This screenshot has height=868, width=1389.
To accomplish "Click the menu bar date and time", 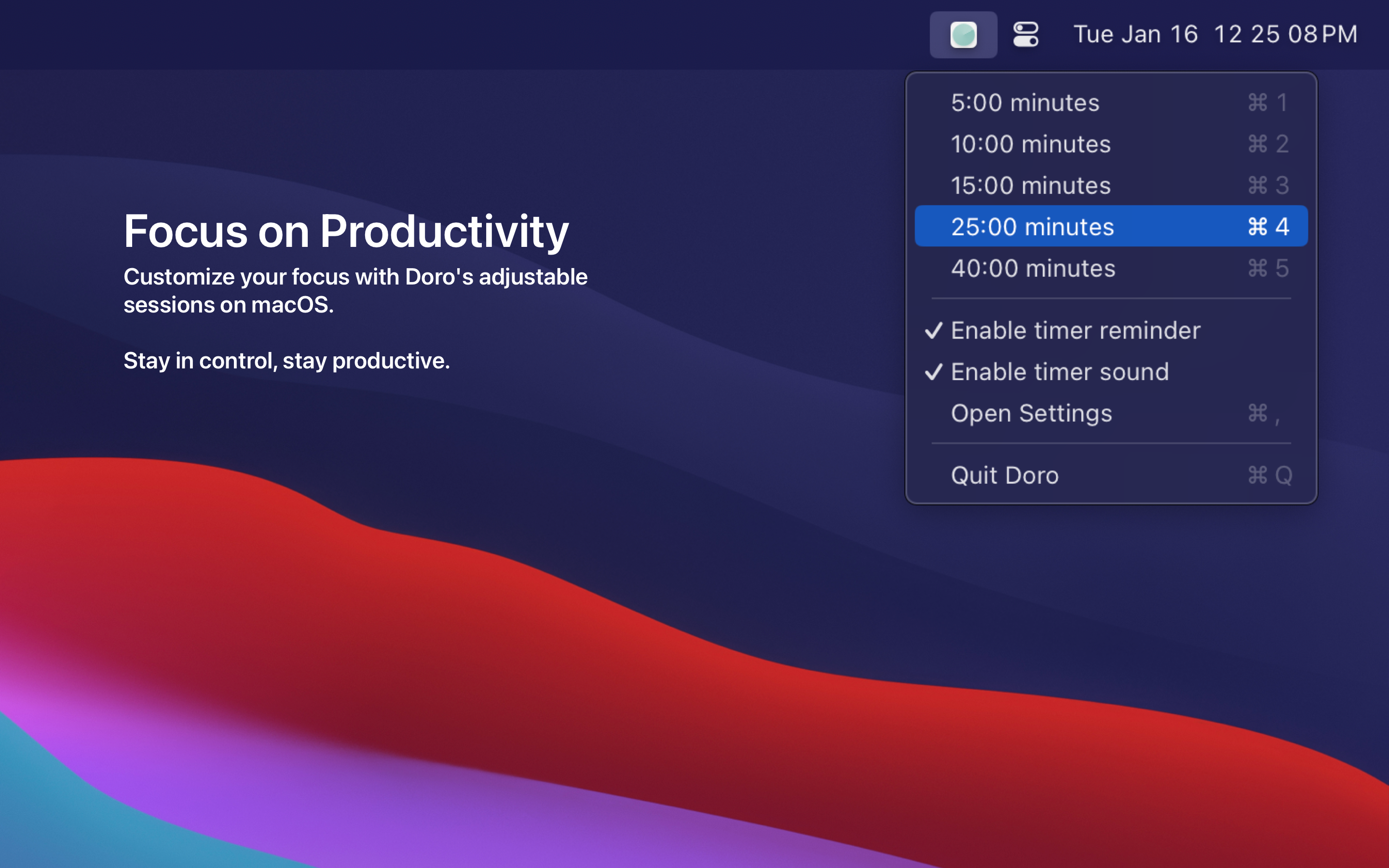I will coord(1215,34).
